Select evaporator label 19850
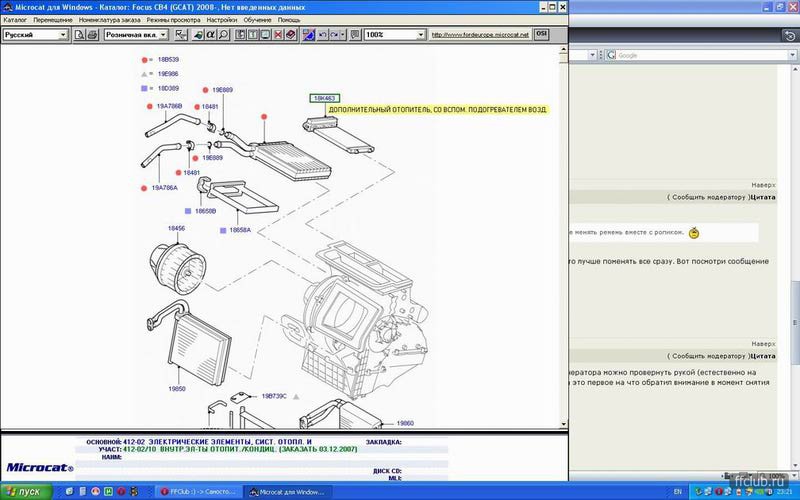This screenshot has width=800, height=500. [x=177, y=389]
